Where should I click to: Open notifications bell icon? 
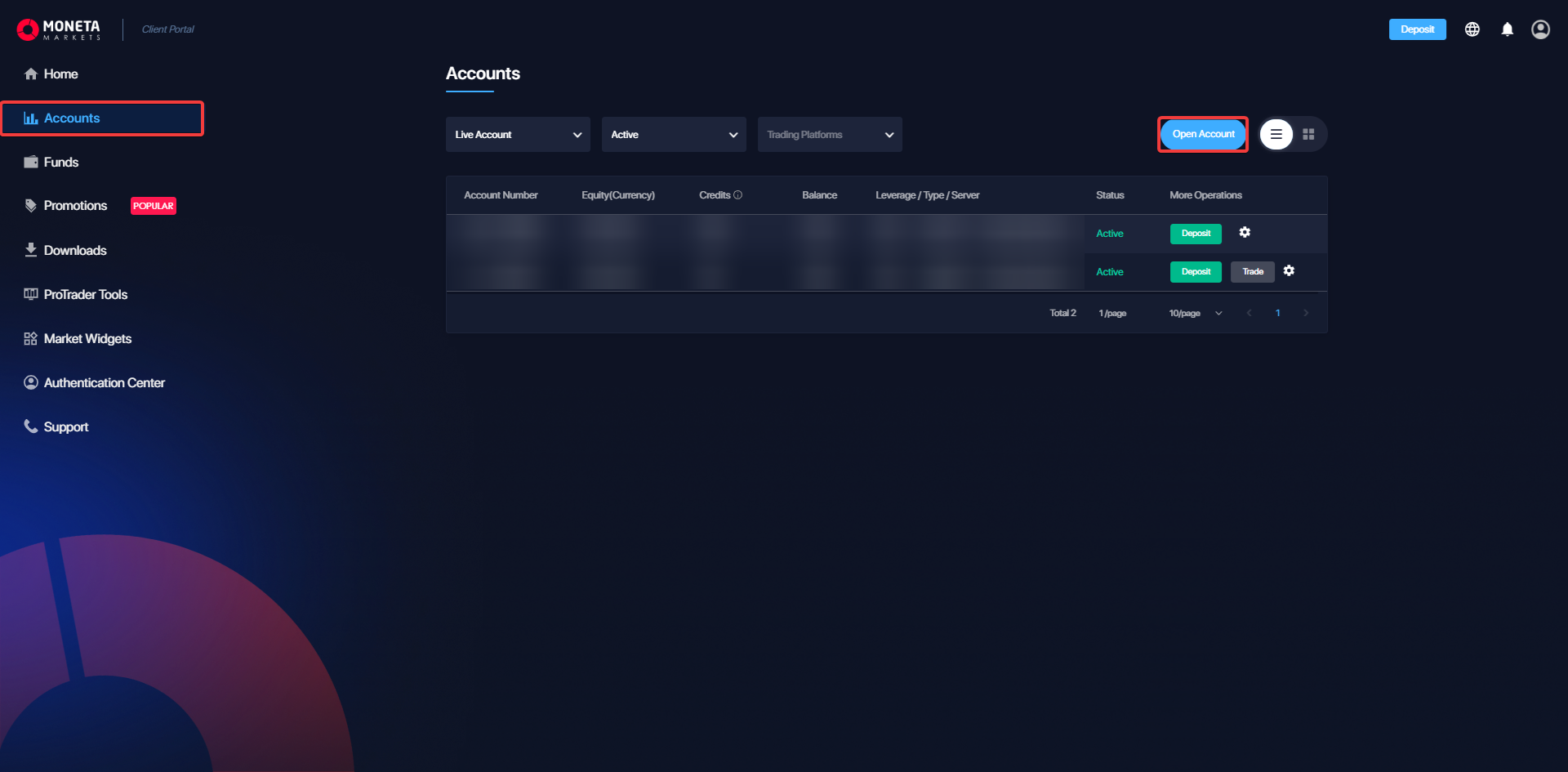[x=1508, y=29]
